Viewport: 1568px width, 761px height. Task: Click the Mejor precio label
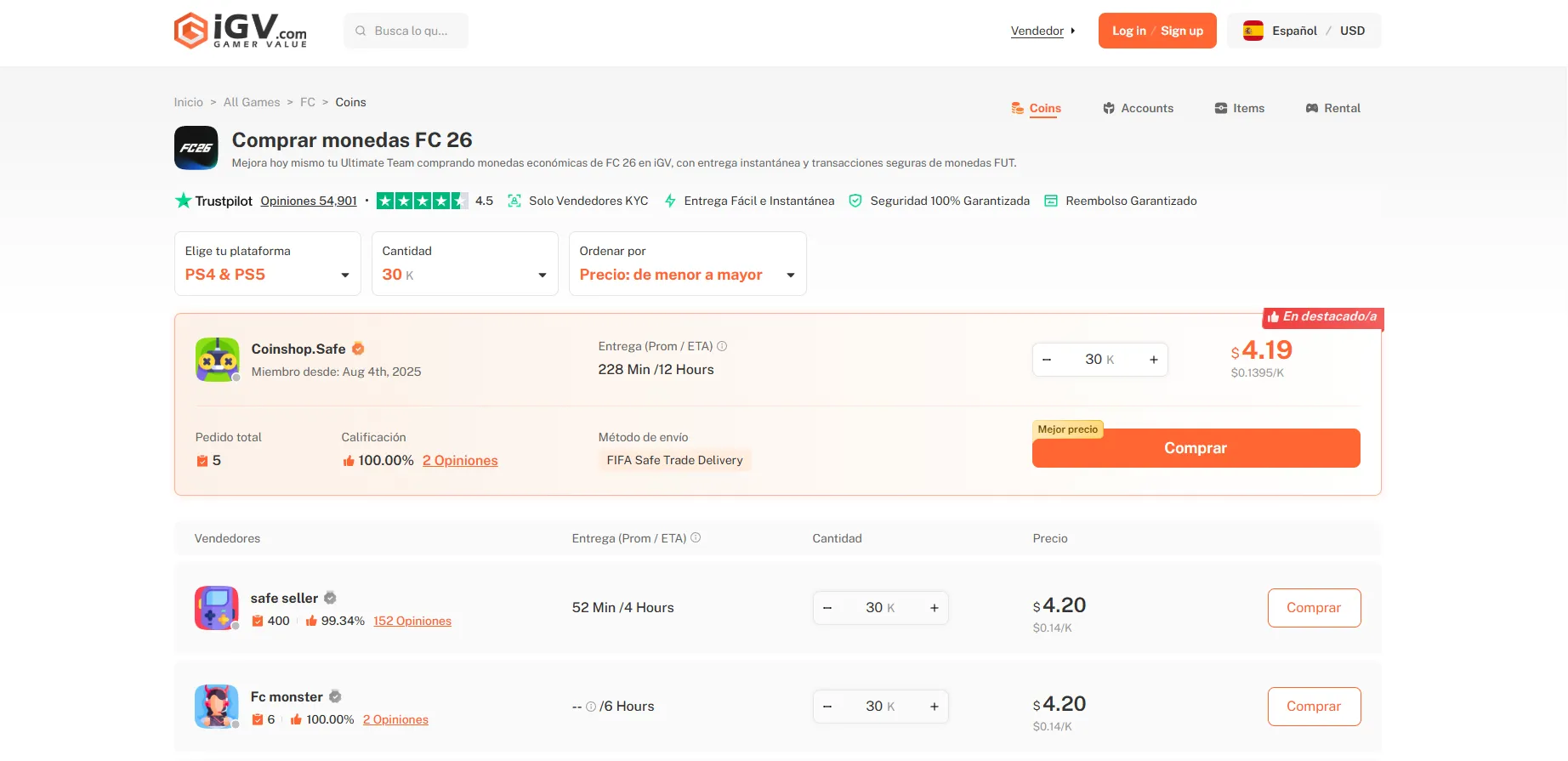1068,429
